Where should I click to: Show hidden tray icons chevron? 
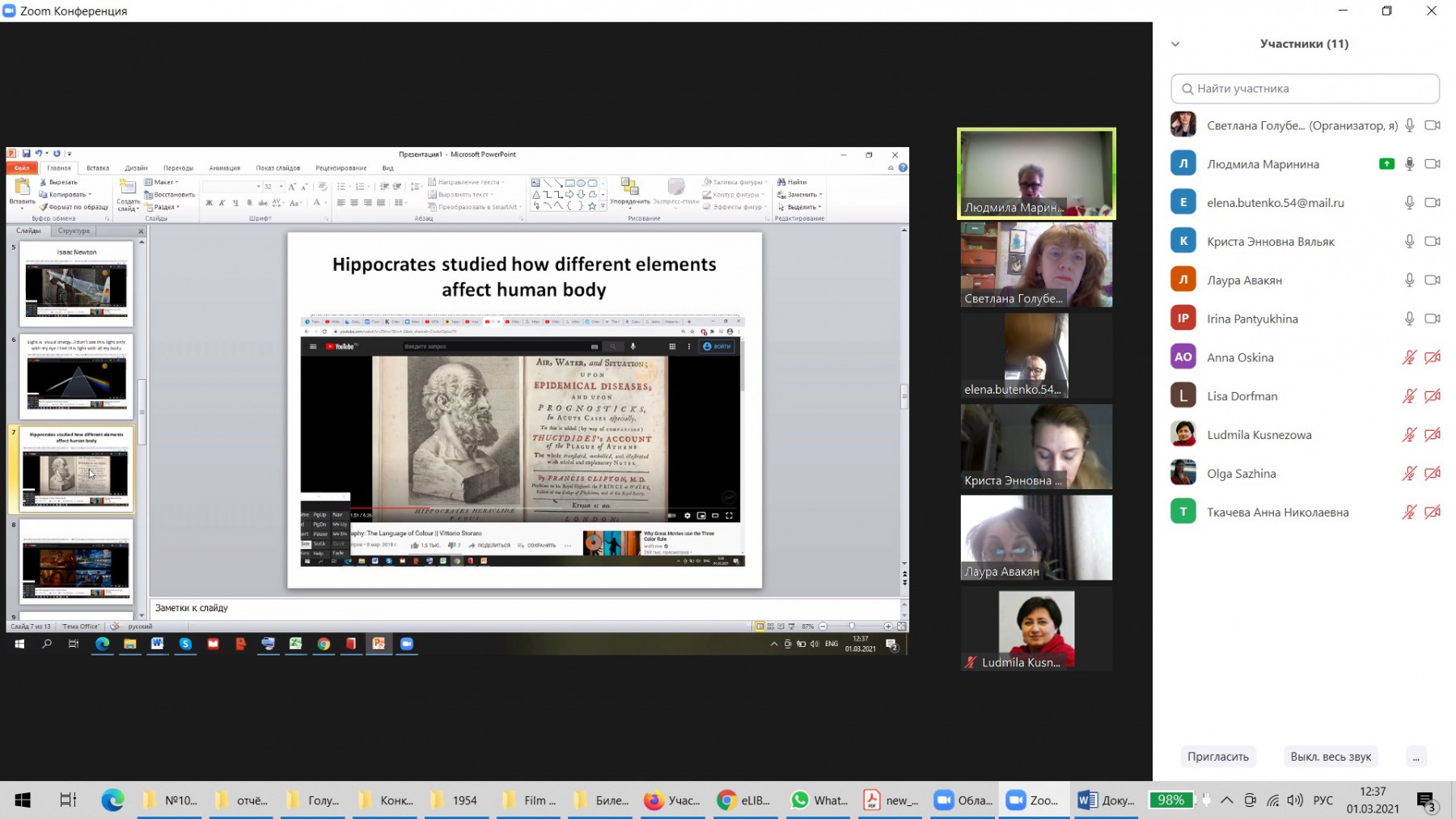point(1227,800)
